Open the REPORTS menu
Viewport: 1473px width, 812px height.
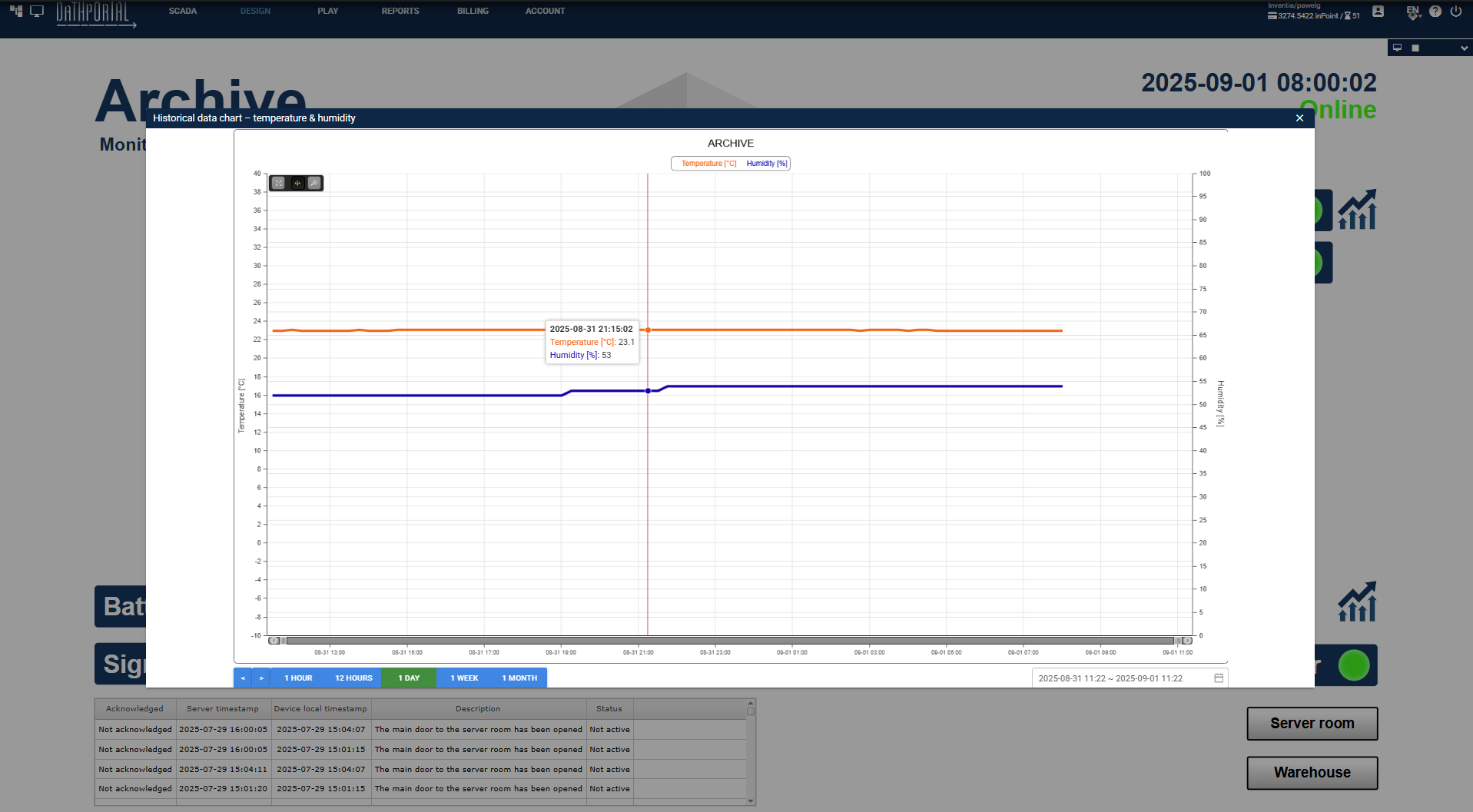(400, 11)
